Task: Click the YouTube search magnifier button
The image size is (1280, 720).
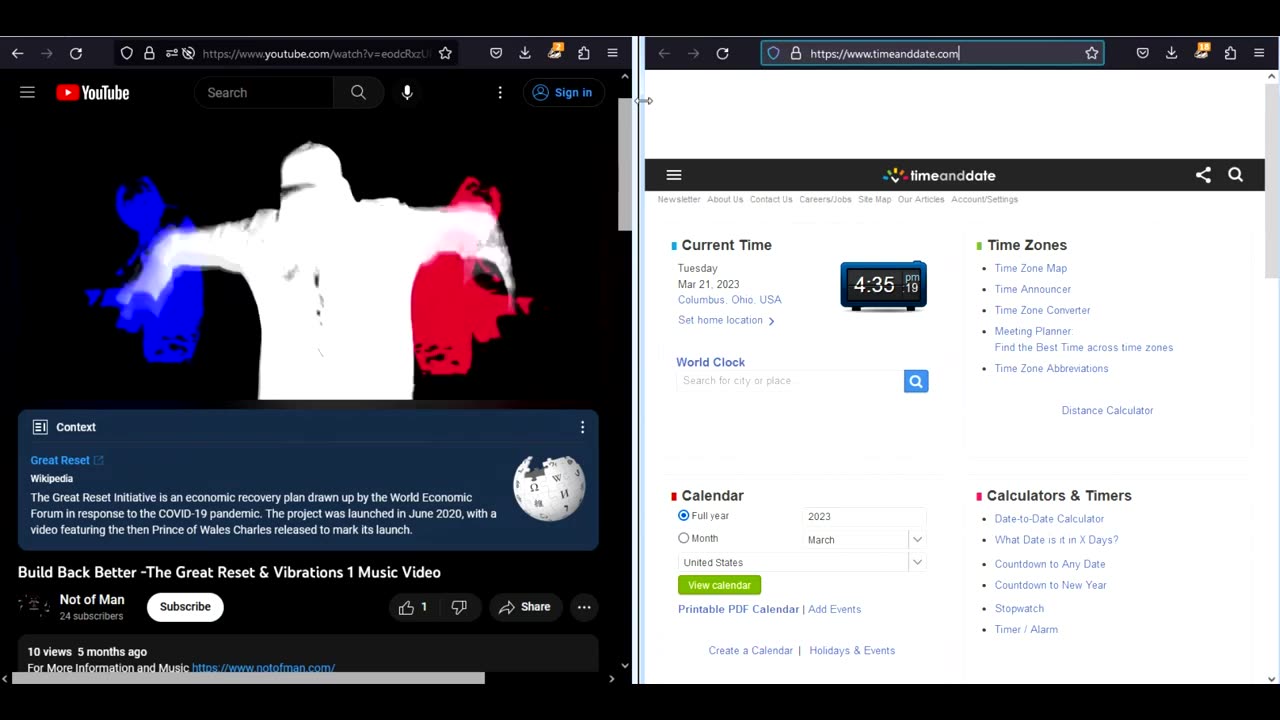Action: pos(358,92)
